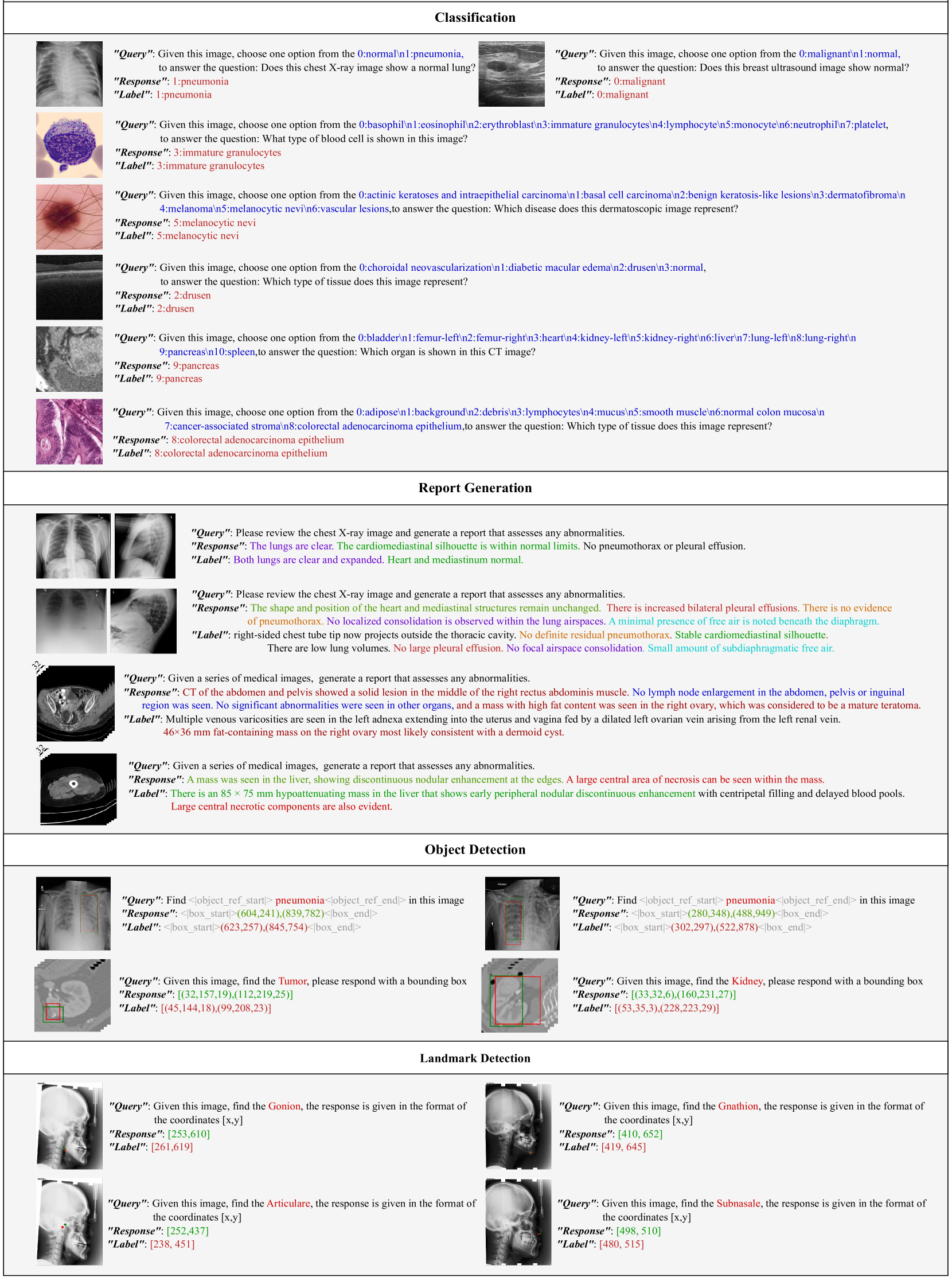Viewport: 952px width, 1281px height.
Task: Click the Subnasale skull X-ray thumbnail
Action: [518, 1222]
